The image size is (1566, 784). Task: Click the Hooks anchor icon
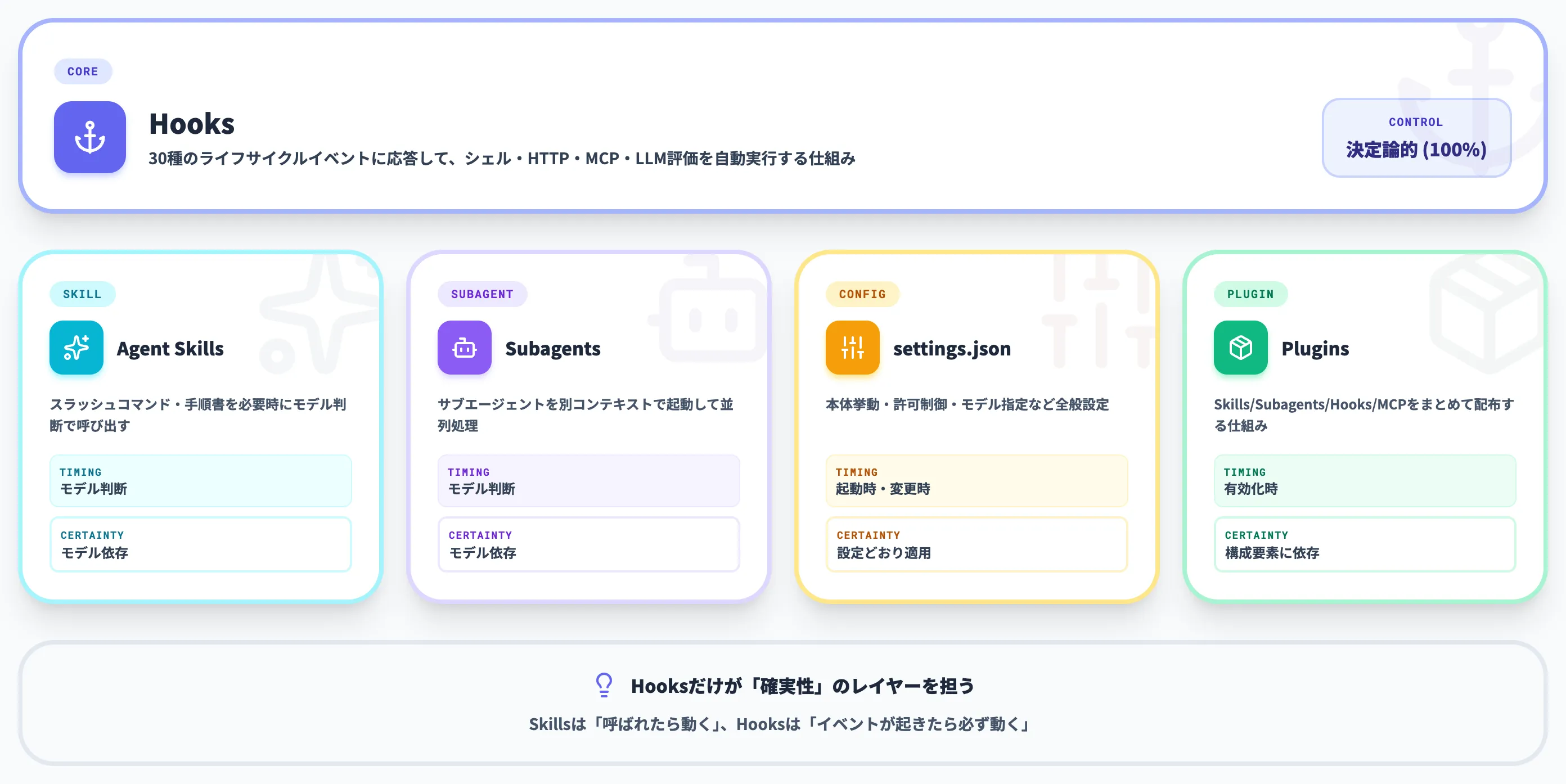point(90,137)
